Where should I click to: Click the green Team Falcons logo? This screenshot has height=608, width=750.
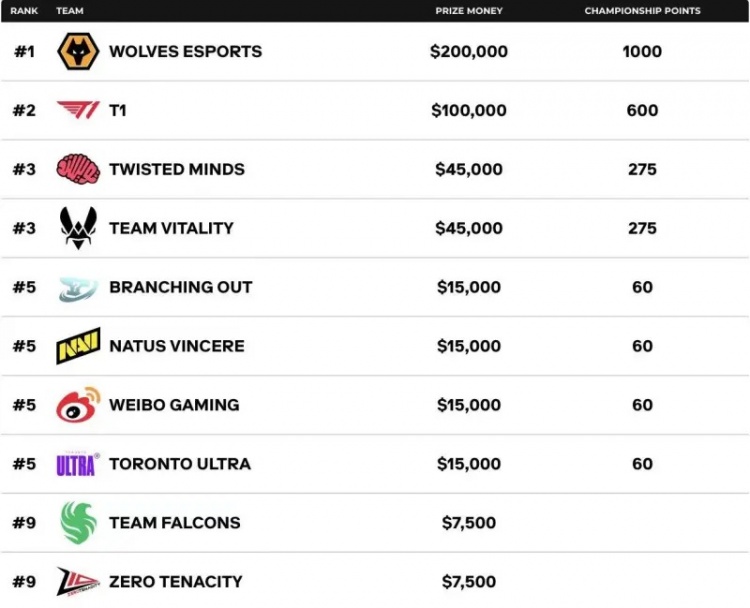pos(78,523)
